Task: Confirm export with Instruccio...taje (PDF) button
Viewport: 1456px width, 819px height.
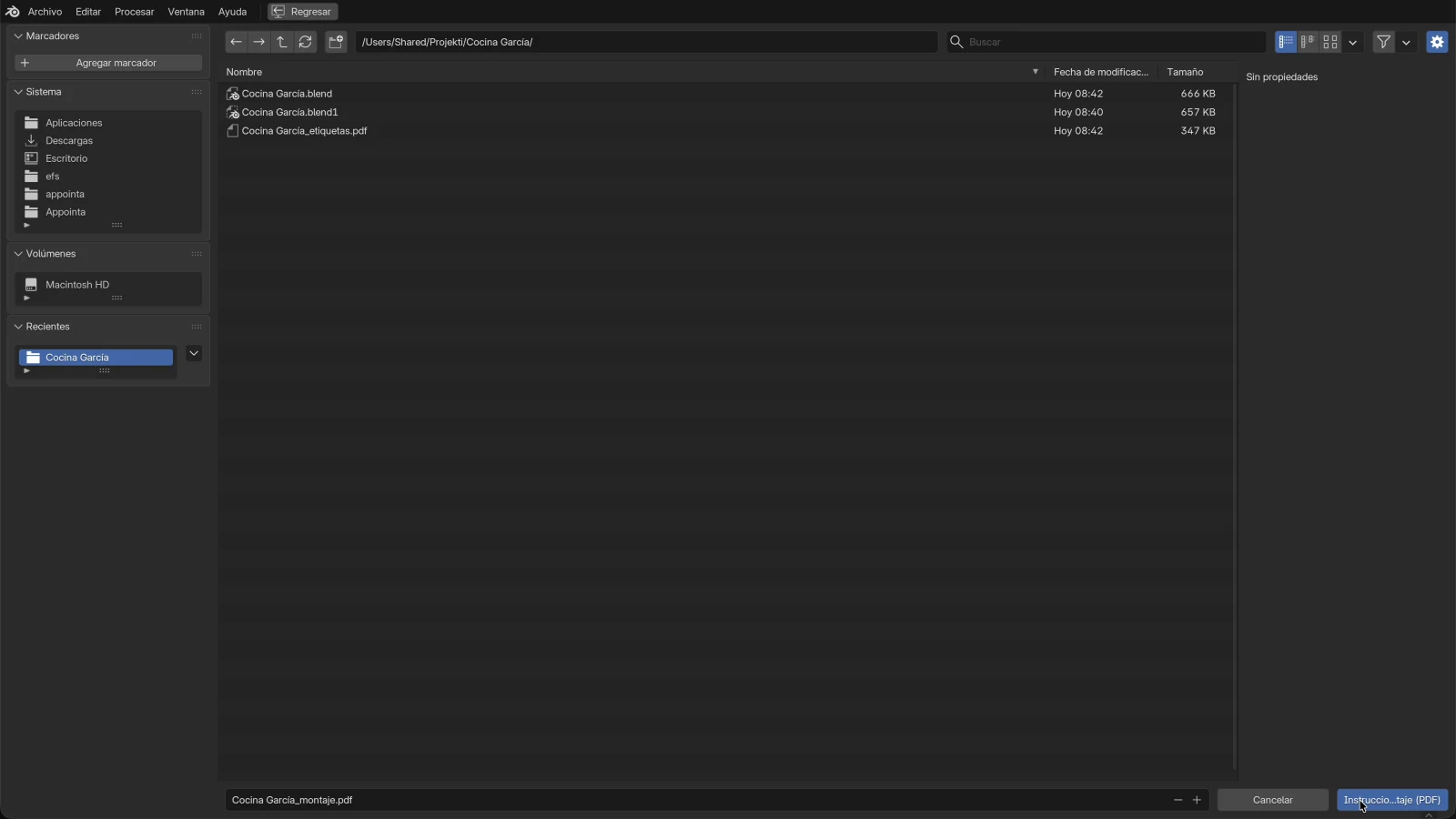Action: [x=1392, y=800]
